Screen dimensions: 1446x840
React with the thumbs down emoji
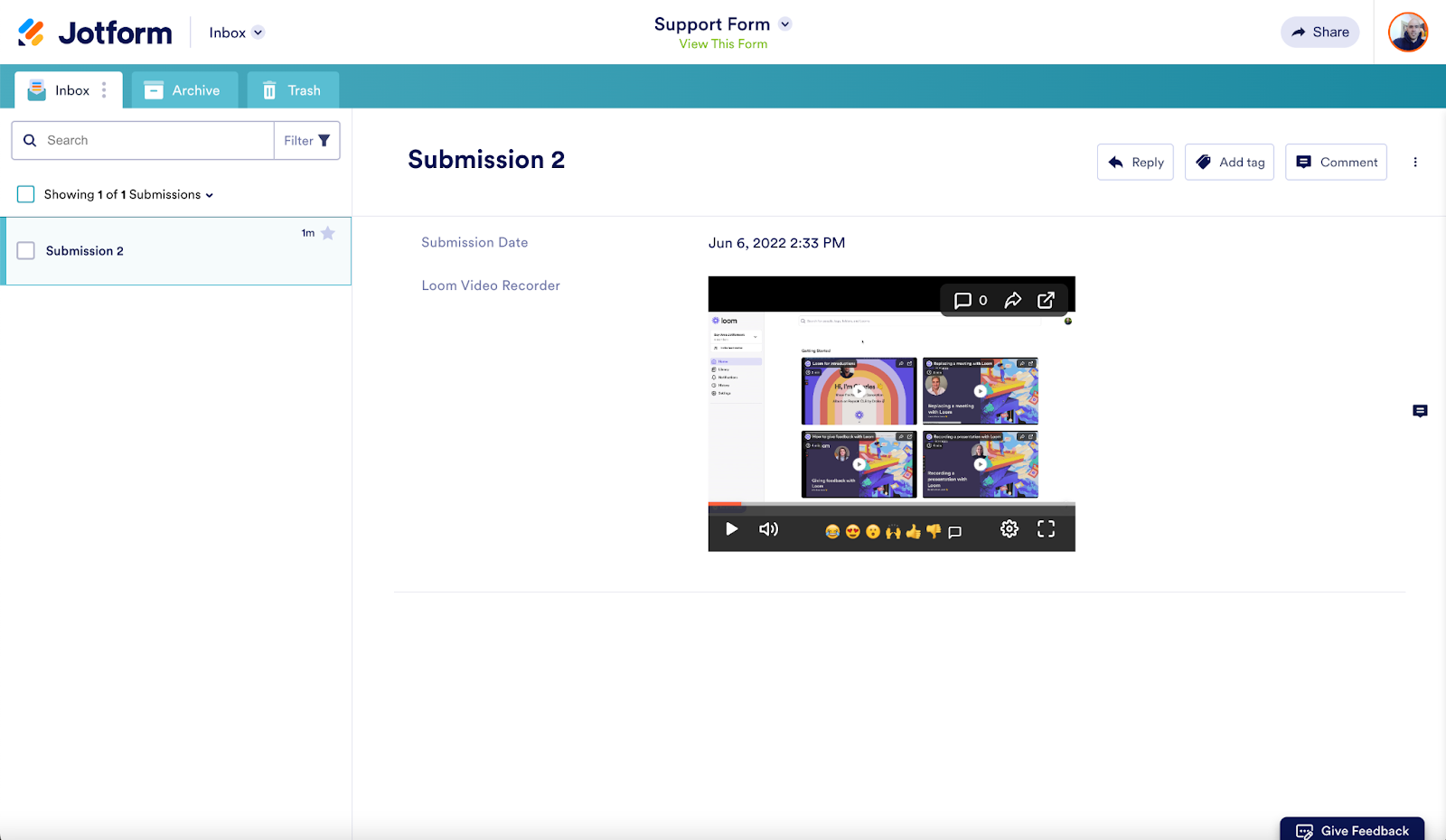[x=934, y=532]
